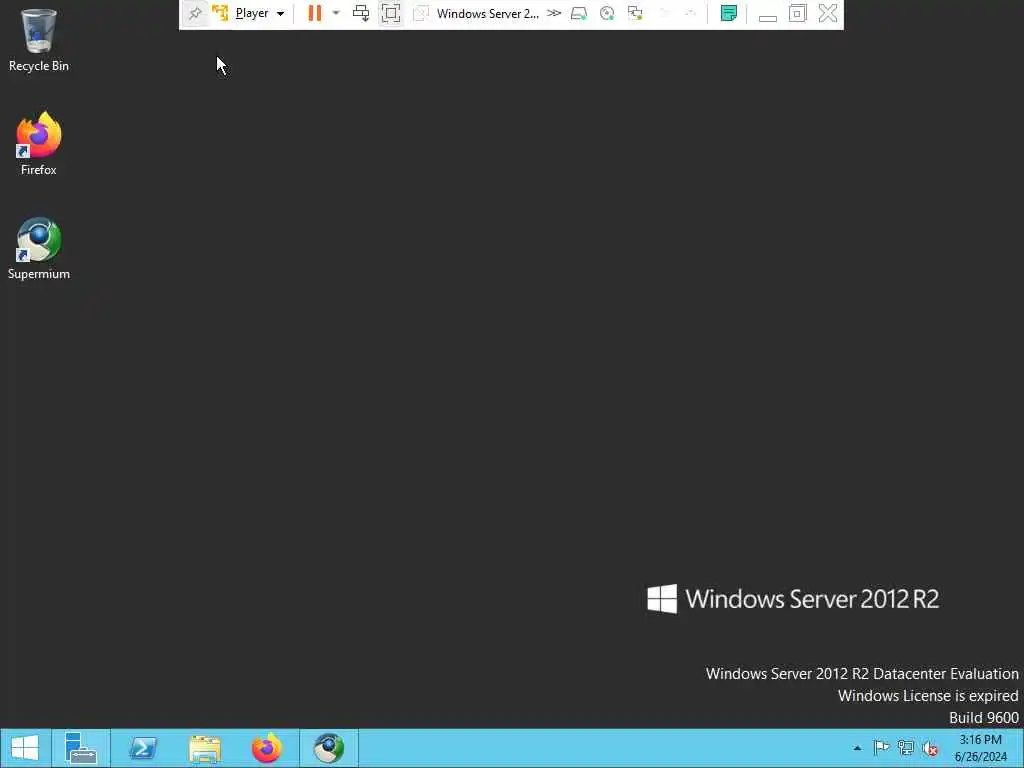Open the clock showing 3:16 PM
The height and width of the screenshot is (768, 1024).
pos(980,748)
